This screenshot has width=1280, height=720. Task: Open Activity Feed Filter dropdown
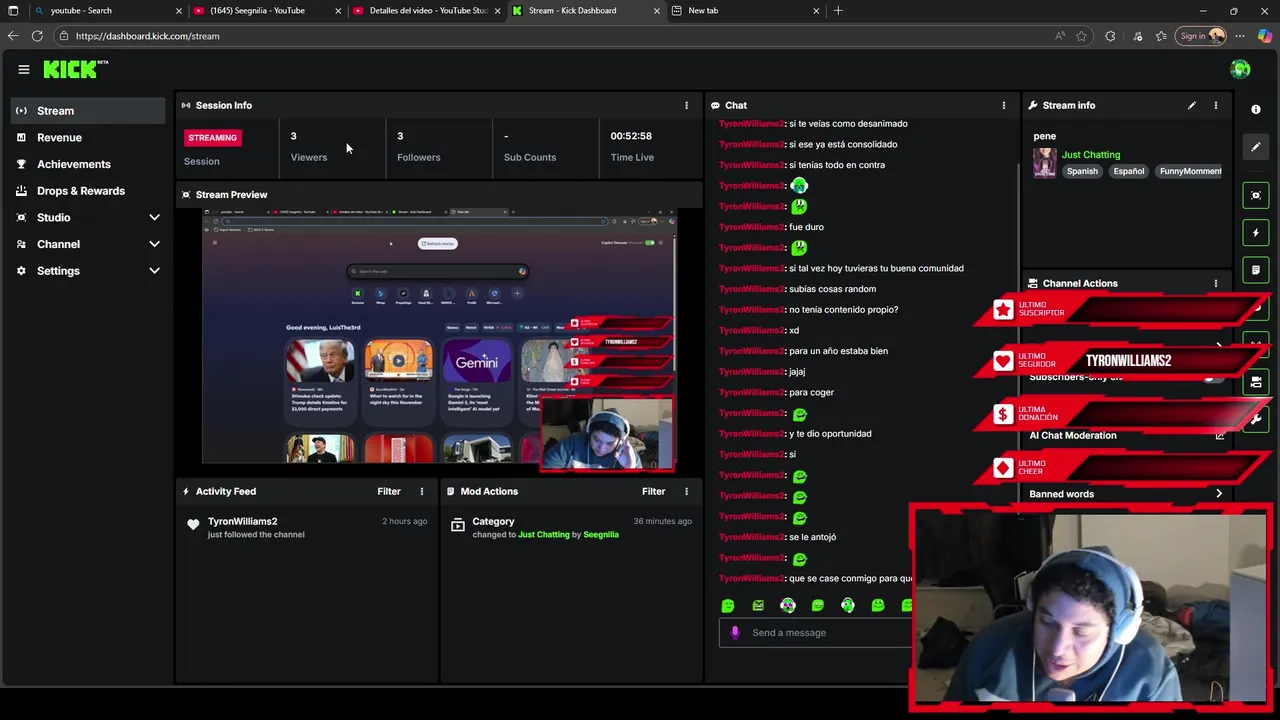tap(389, 491)
